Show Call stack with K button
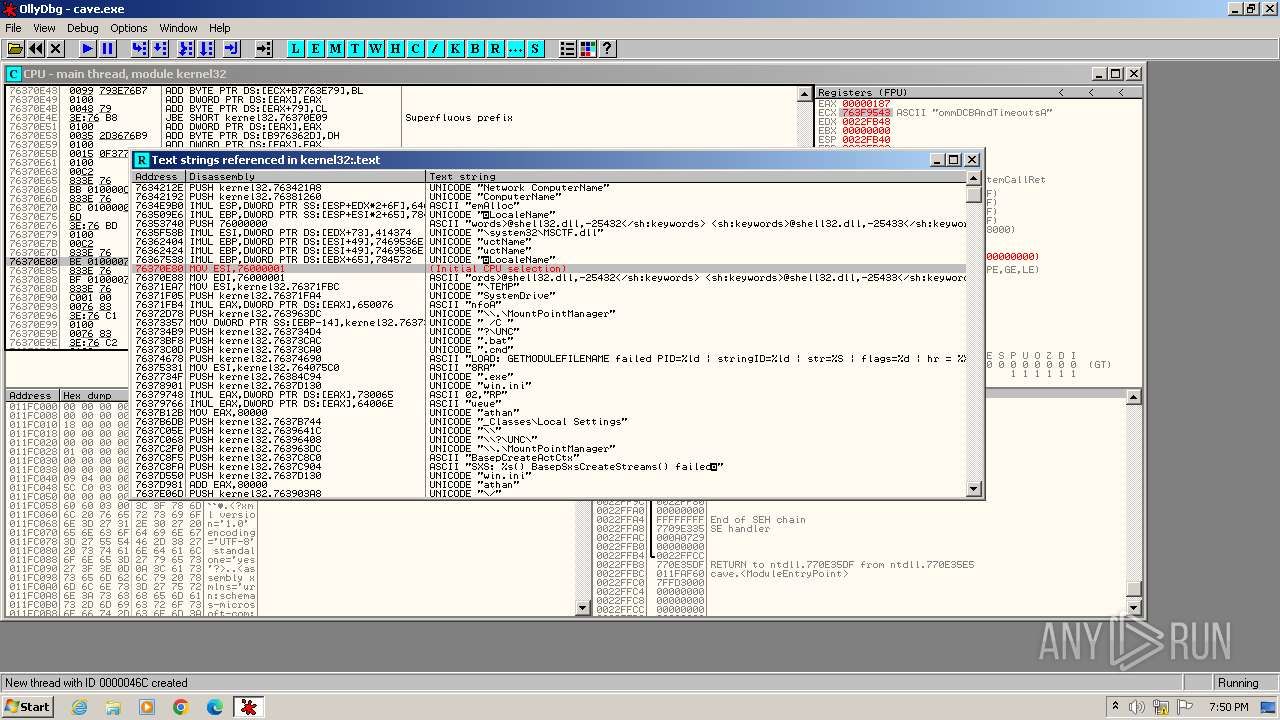Image resolution: width=1280 pixels, height=720 pixels. click(x=456, y=48)
